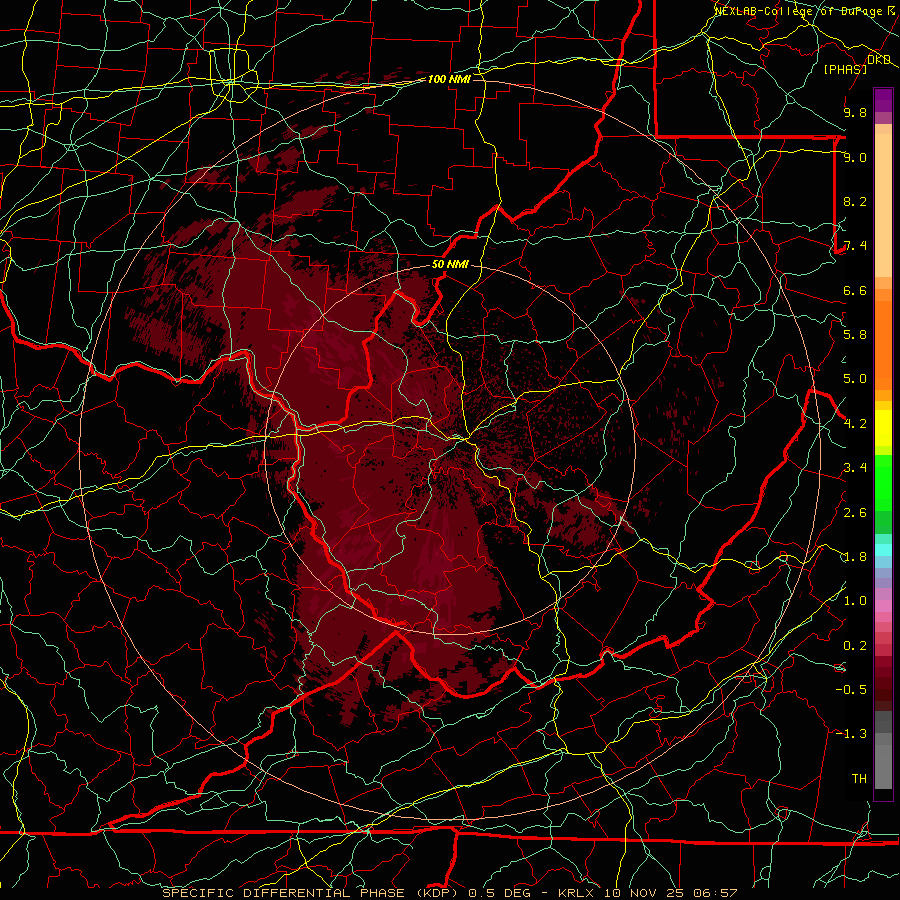Select the 9.8 value on color scale
Viewport: 900px width, 900px height.
[855, 112]
